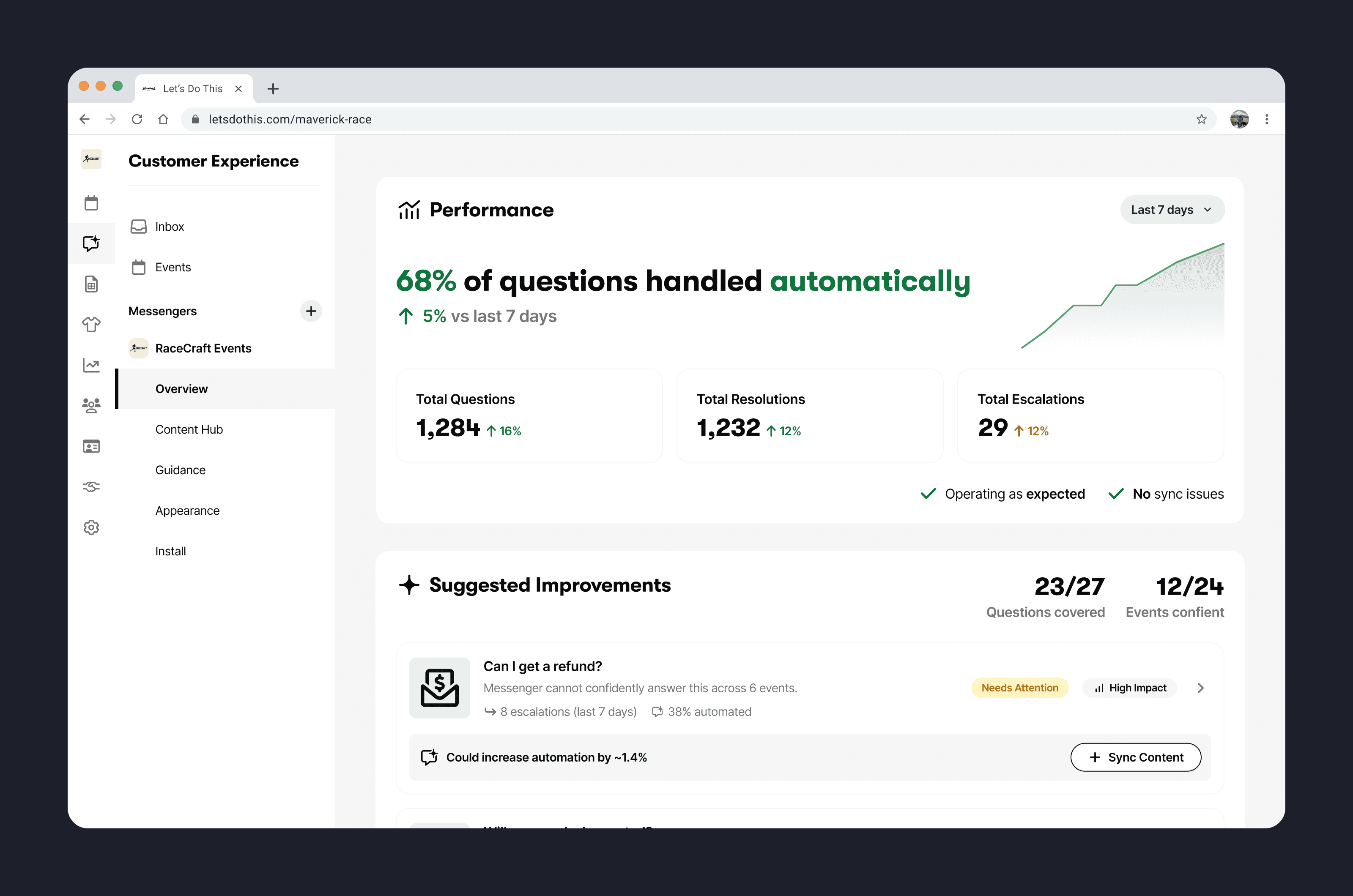
Task: Expand refund suggestion with chevron arrow
Action: pos(1200,688)
